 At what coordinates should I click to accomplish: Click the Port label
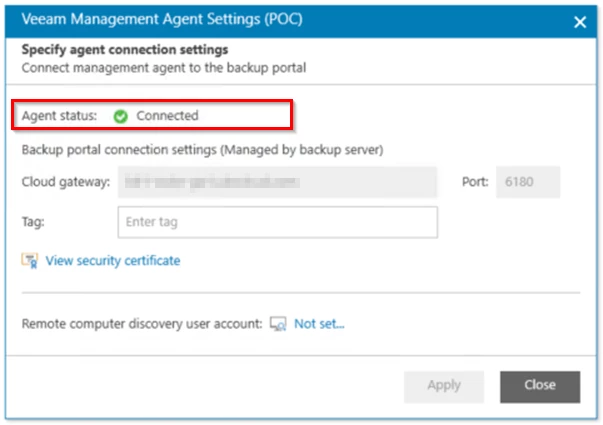(x=476, y=183)
